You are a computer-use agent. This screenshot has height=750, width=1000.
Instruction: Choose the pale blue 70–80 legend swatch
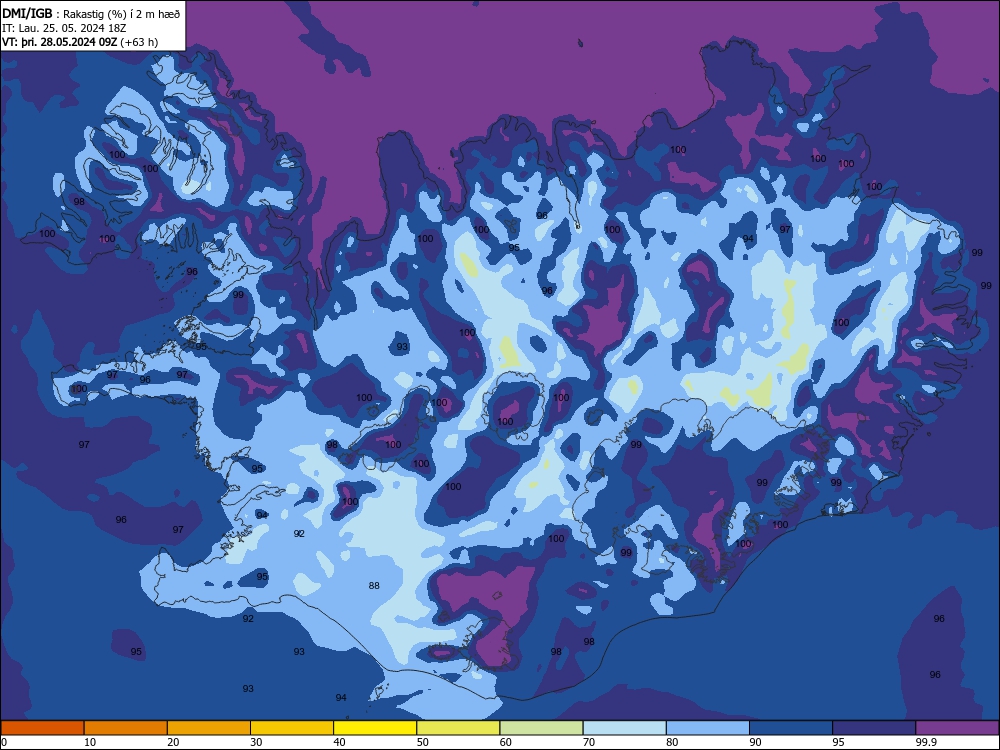pyautogui.click(x=624, y=728)
